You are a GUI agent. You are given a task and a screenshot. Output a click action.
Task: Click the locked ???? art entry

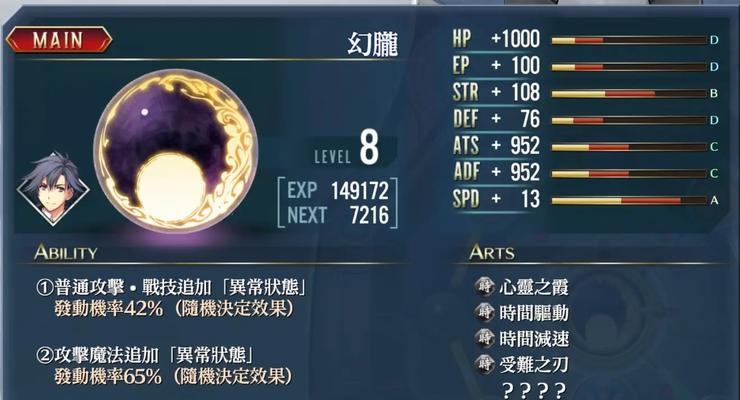coord(533,391)
